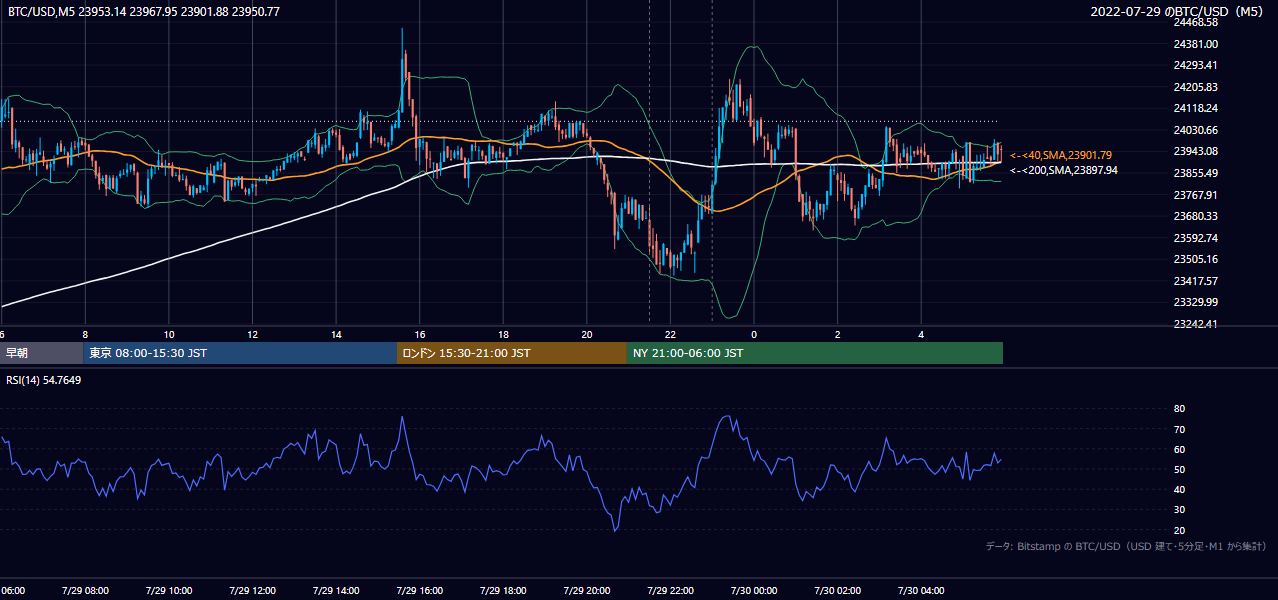Click price axis value 23505.16
The width and height of the screenshot is (1278, 600).
[1196, 259]
